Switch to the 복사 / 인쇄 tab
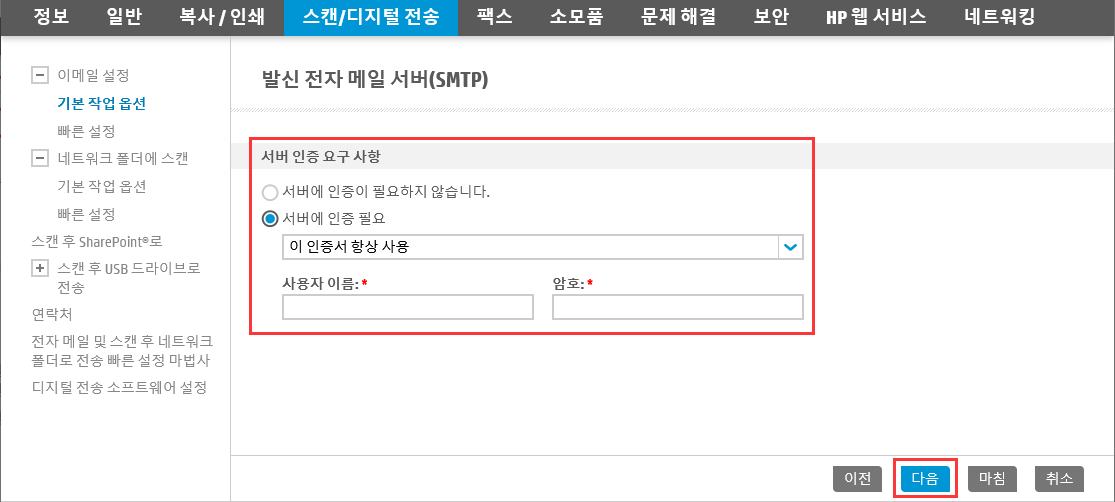Viewport: 1115px width, 502px height. pos(221,17)
